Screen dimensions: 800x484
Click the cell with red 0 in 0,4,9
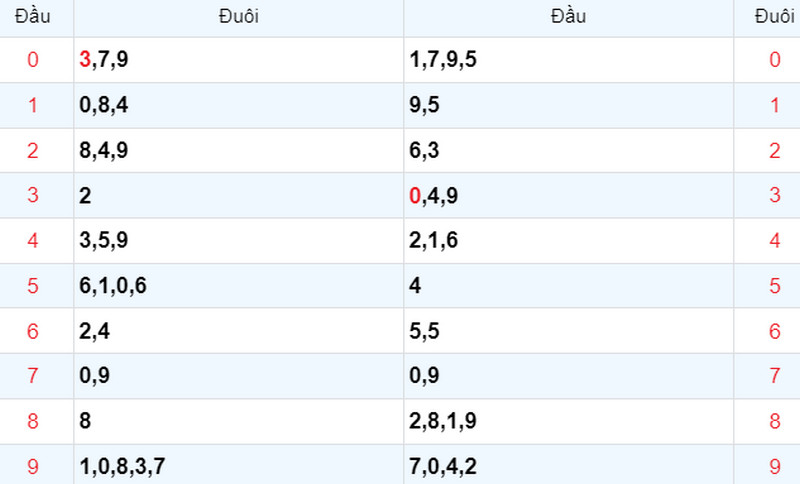(568, 195)
